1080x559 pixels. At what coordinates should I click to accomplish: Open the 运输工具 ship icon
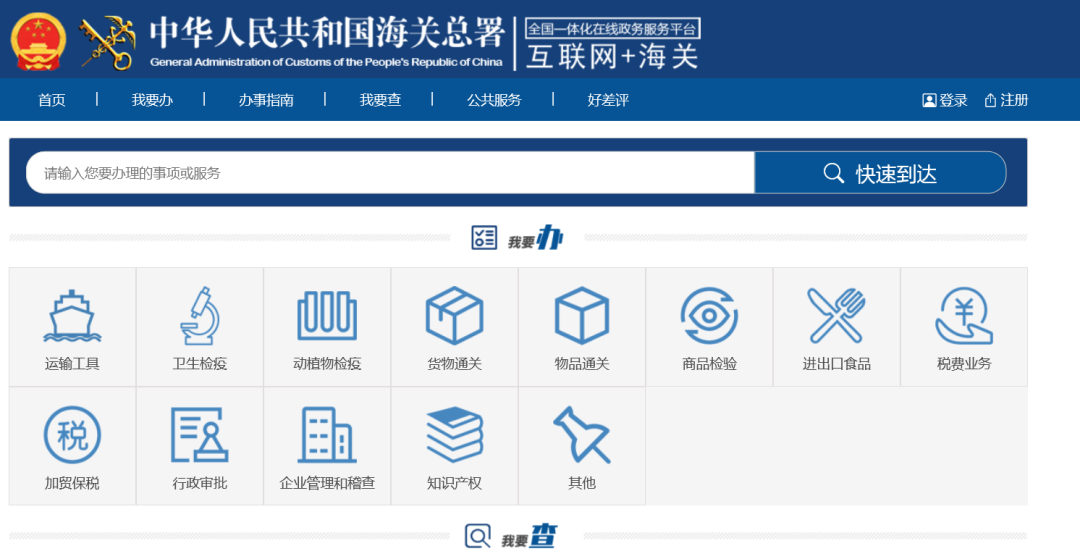(x=72, y=316)
